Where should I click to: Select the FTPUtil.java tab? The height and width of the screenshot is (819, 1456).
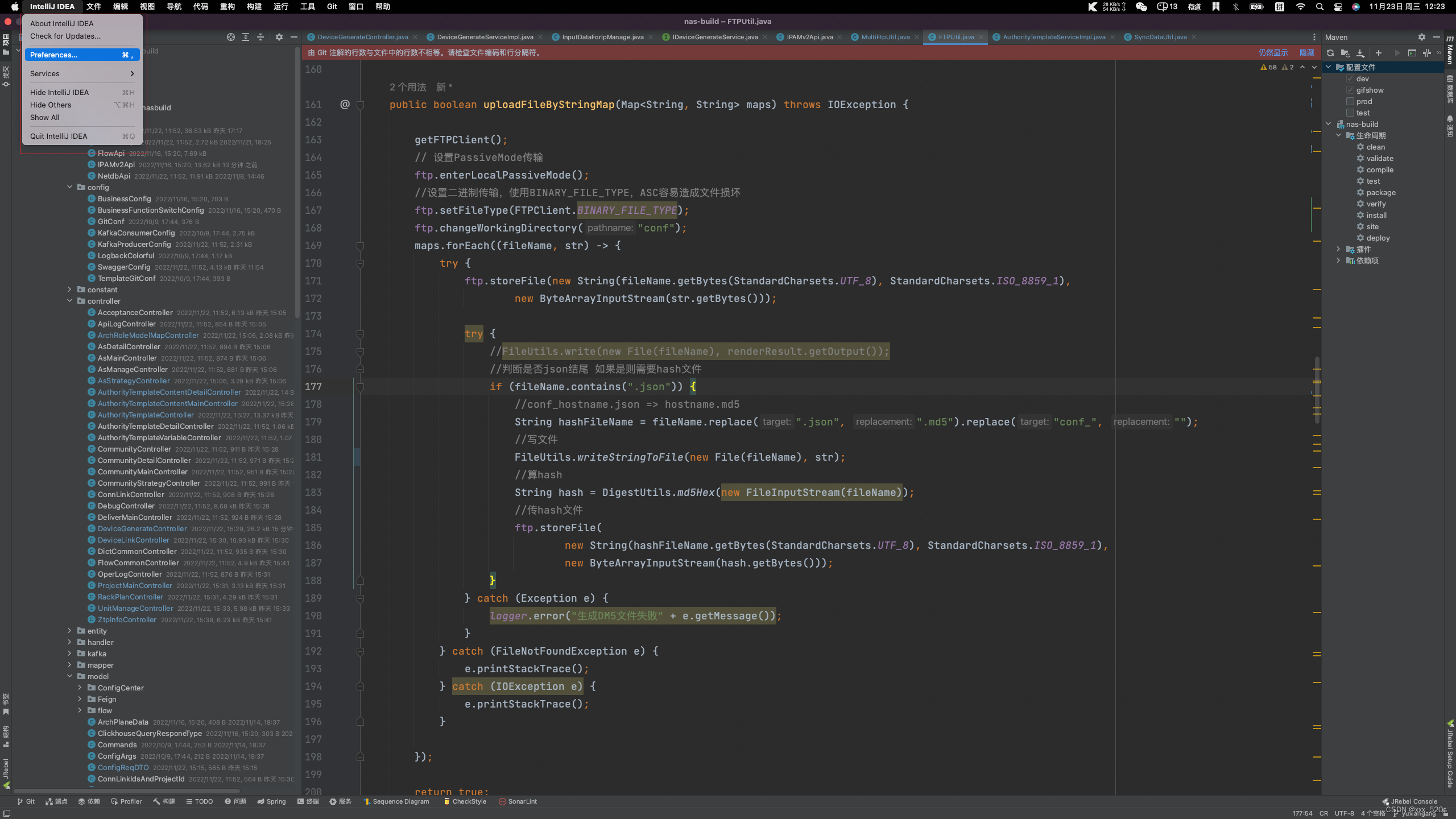click(954, 37)
